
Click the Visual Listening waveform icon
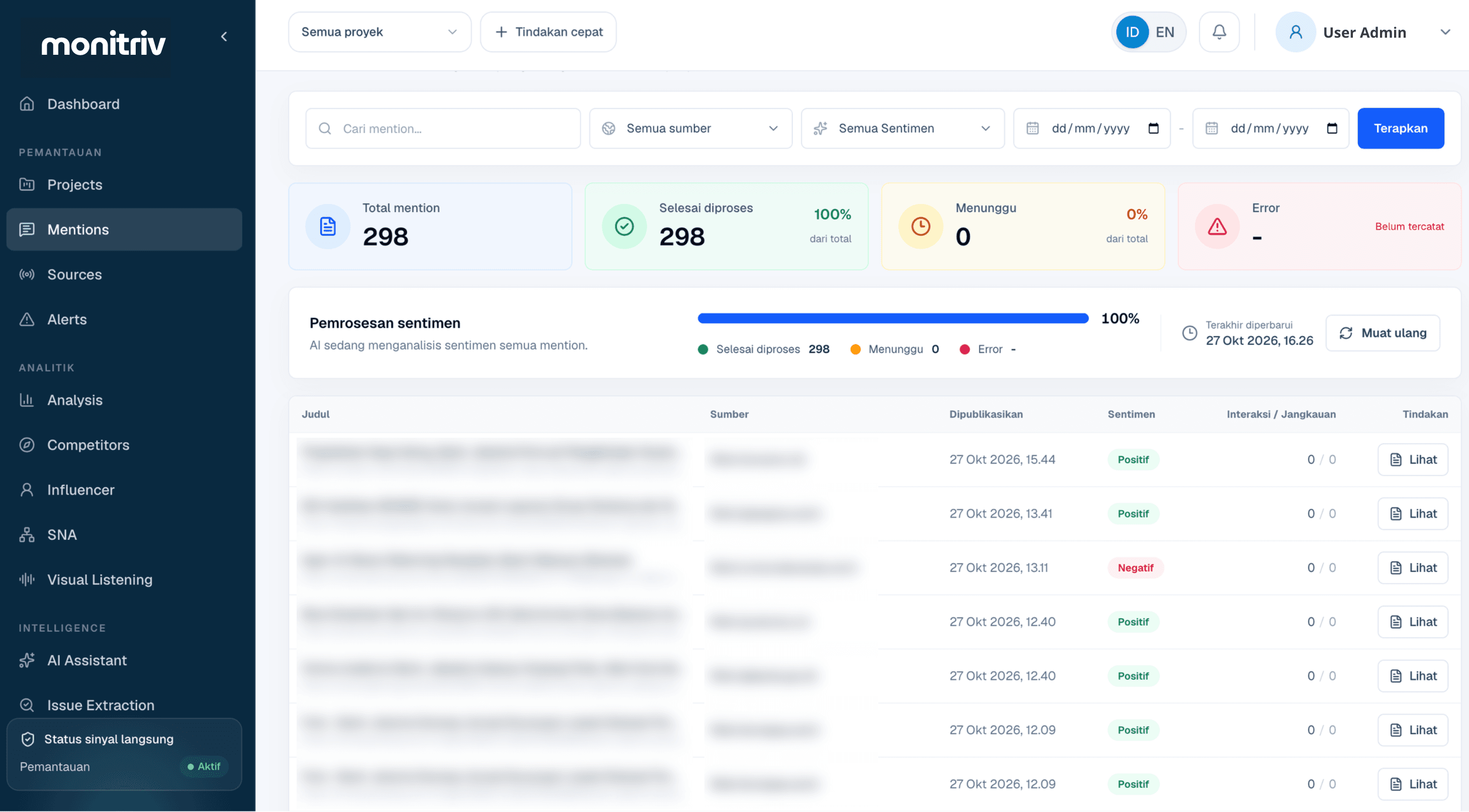click(27, 579)
